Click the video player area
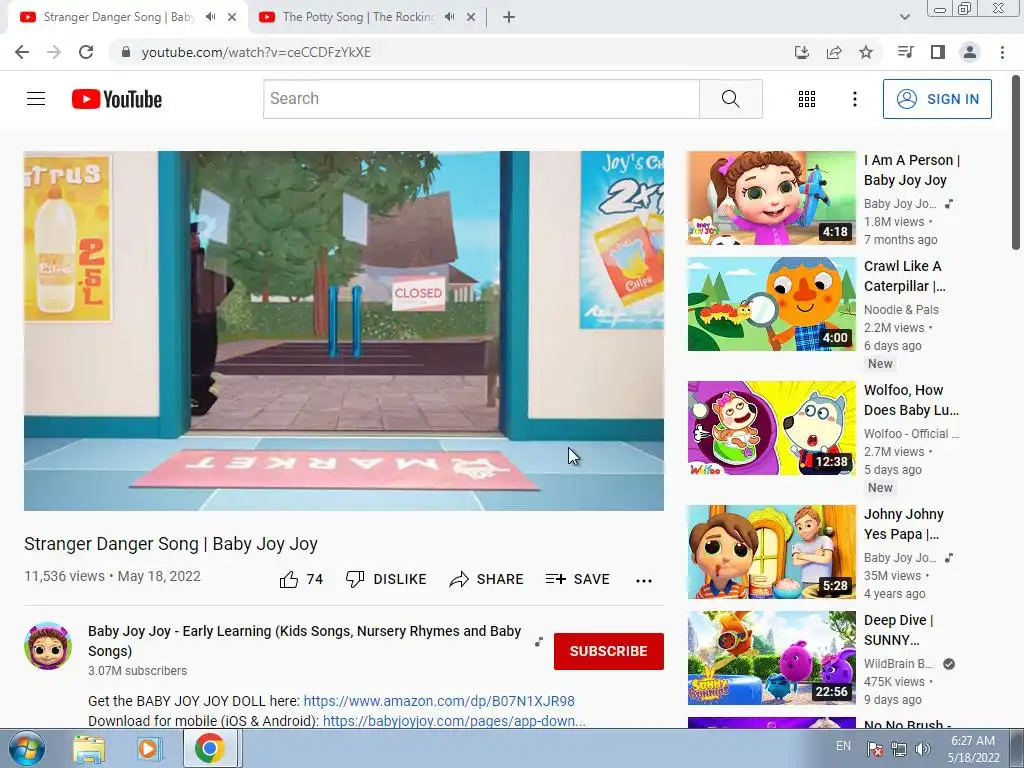The height and width of the screenshot is (768, 1024). (344, 331)
